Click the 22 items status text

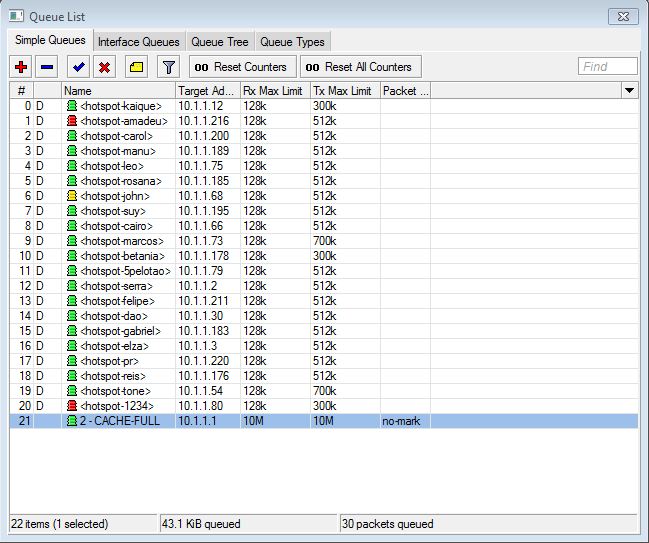click(60, 524)
